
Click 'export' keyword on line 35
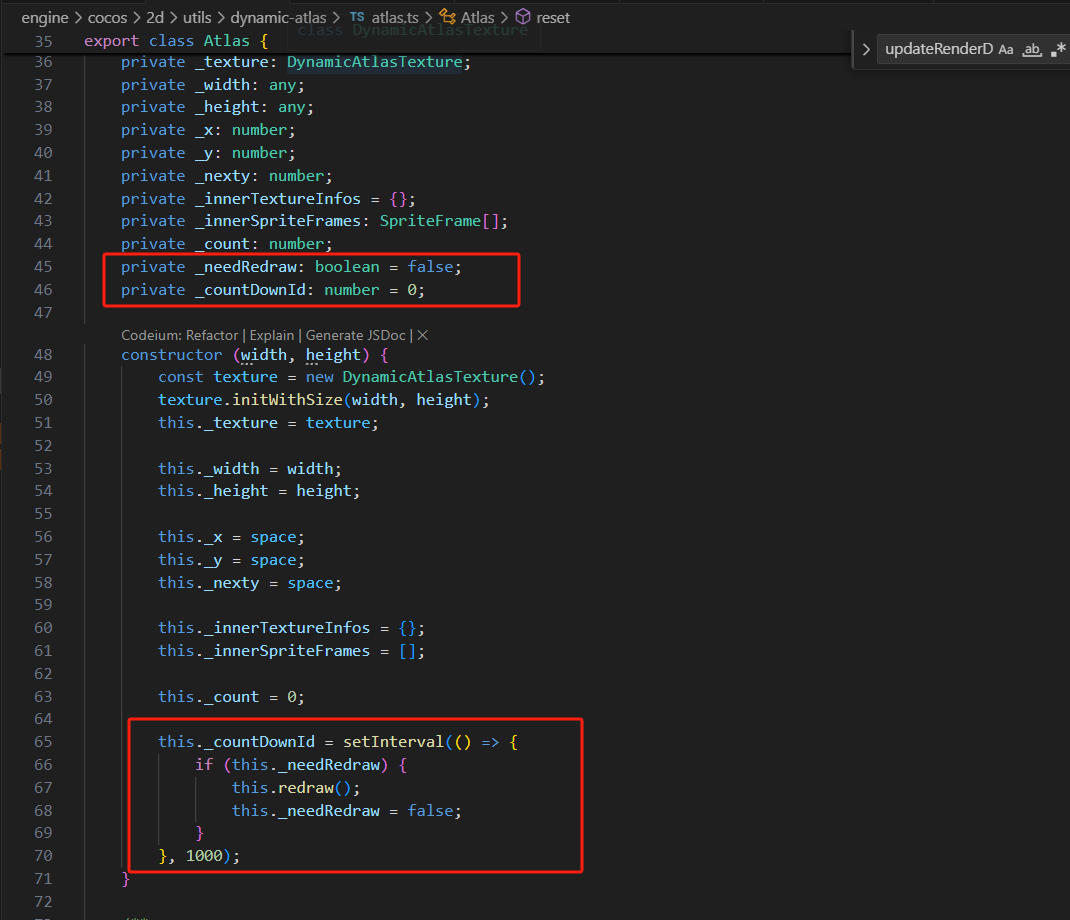click(x=111, y=41)
